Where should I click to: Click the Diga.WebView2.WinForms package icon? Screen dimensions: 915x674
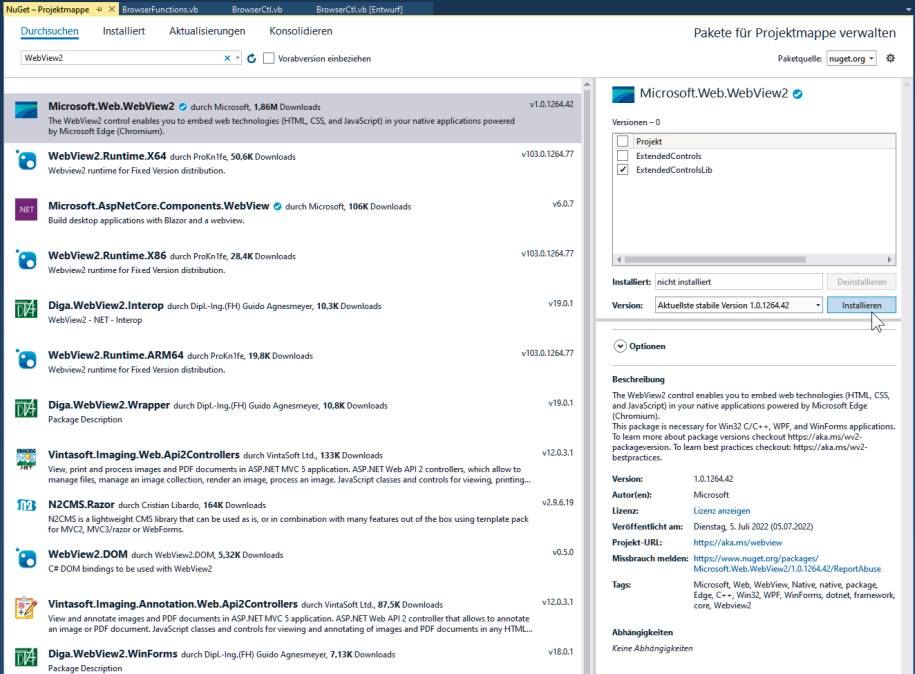(26, 658)
